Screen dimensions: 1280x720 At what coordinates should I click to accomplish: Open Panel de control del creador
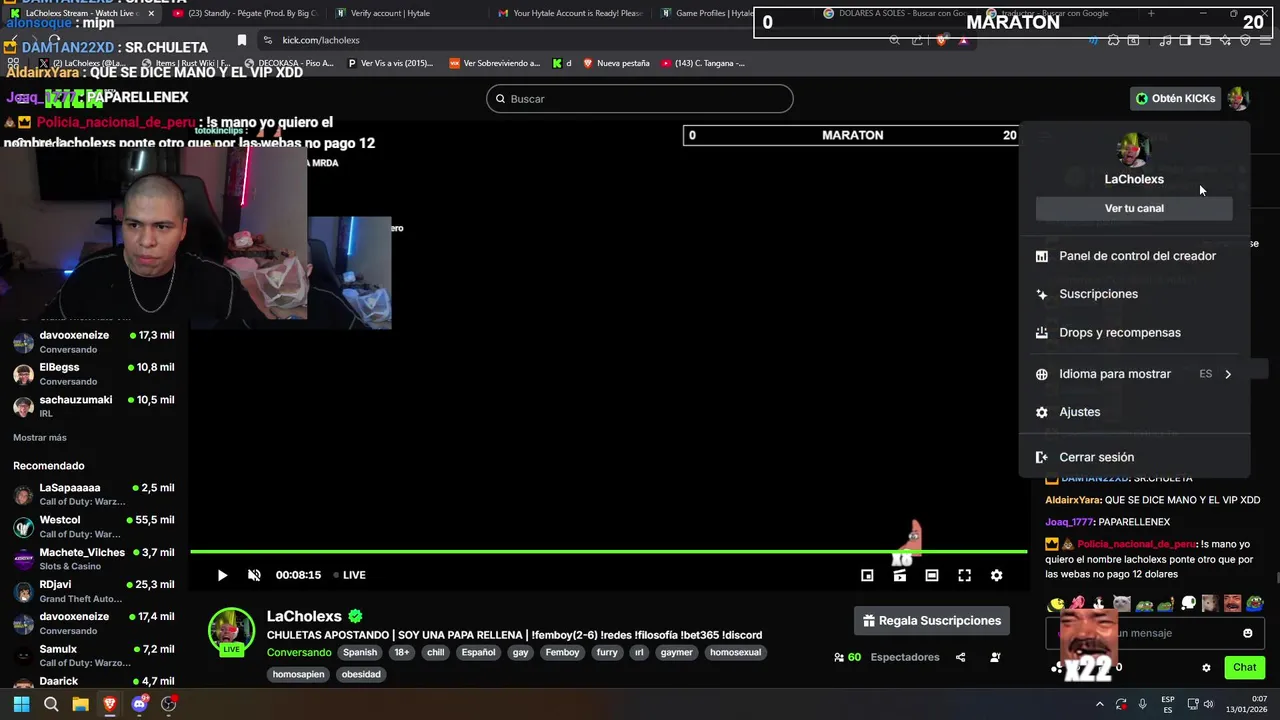point(1134,256)
